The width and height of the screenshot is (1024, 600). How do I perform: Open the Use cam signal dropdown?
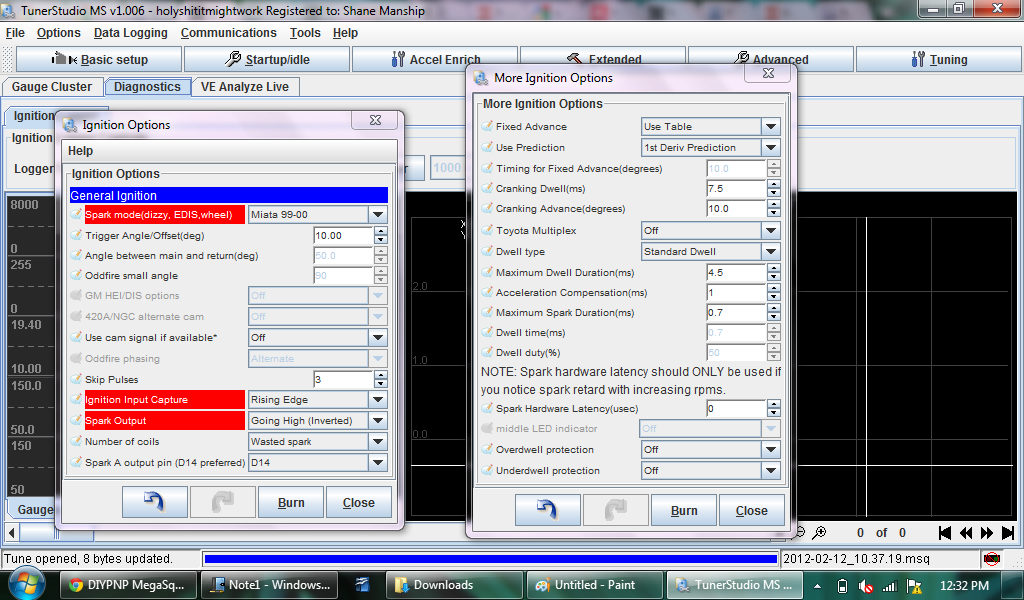(x=377, y=337)
